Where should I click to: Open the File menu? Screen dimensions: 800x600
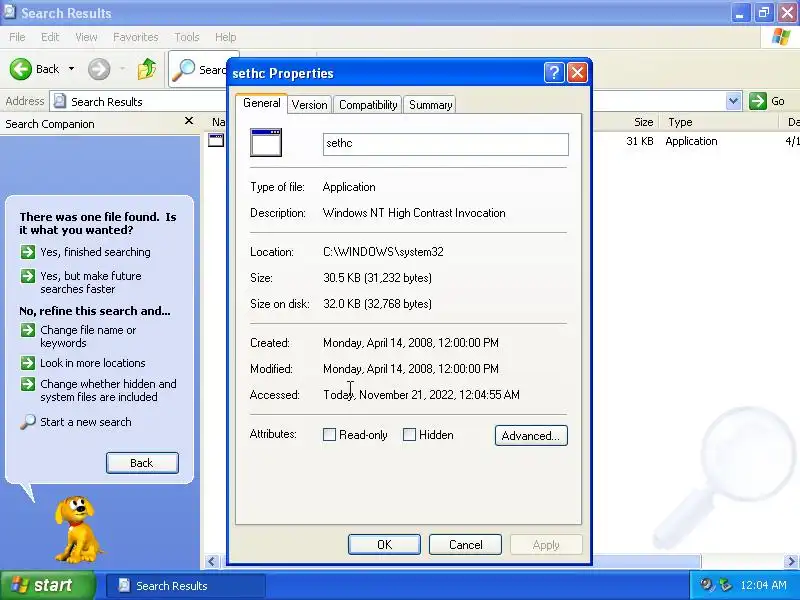(17, 37)
